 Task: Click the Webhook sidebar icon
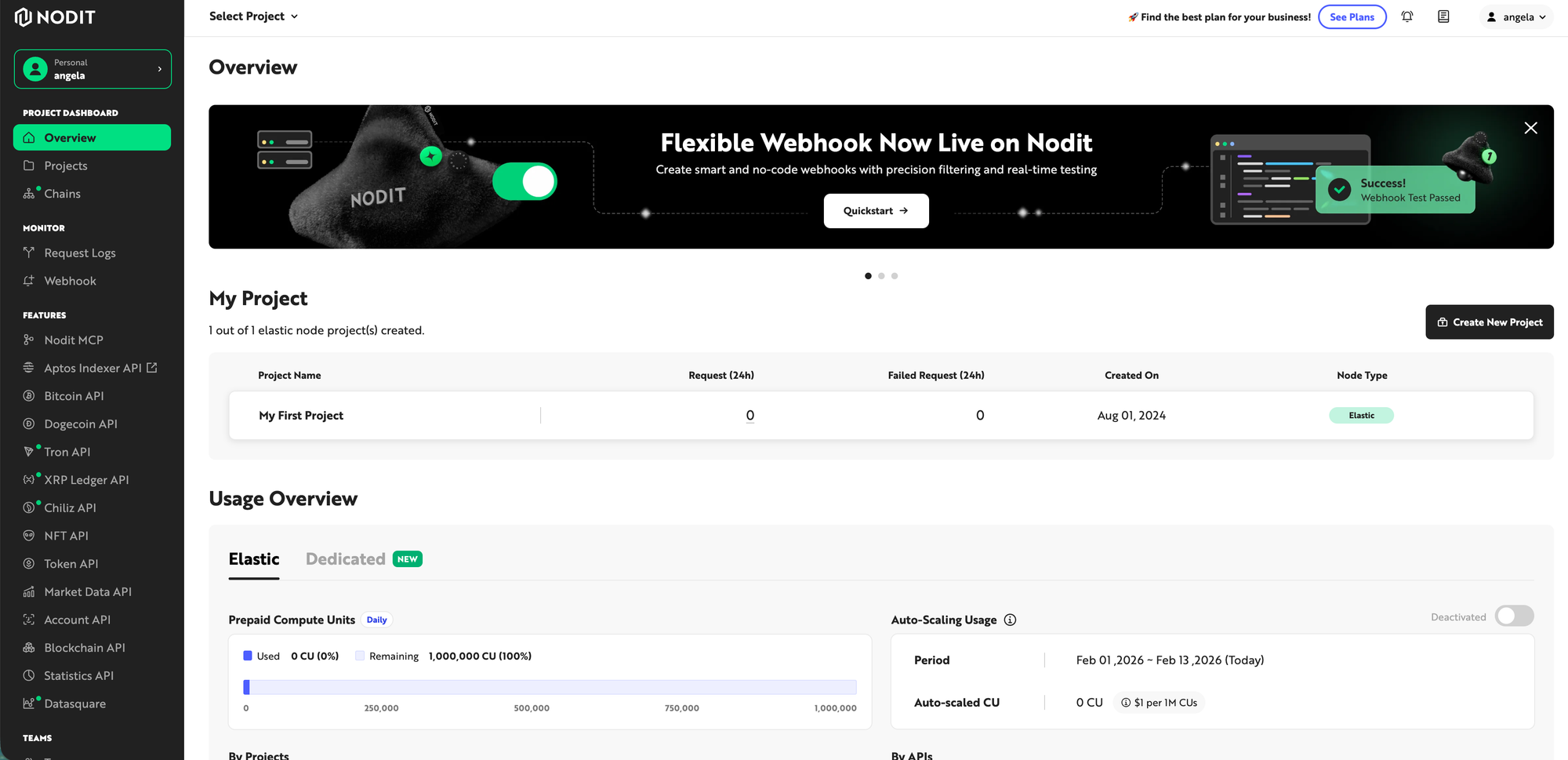[29, 281]
